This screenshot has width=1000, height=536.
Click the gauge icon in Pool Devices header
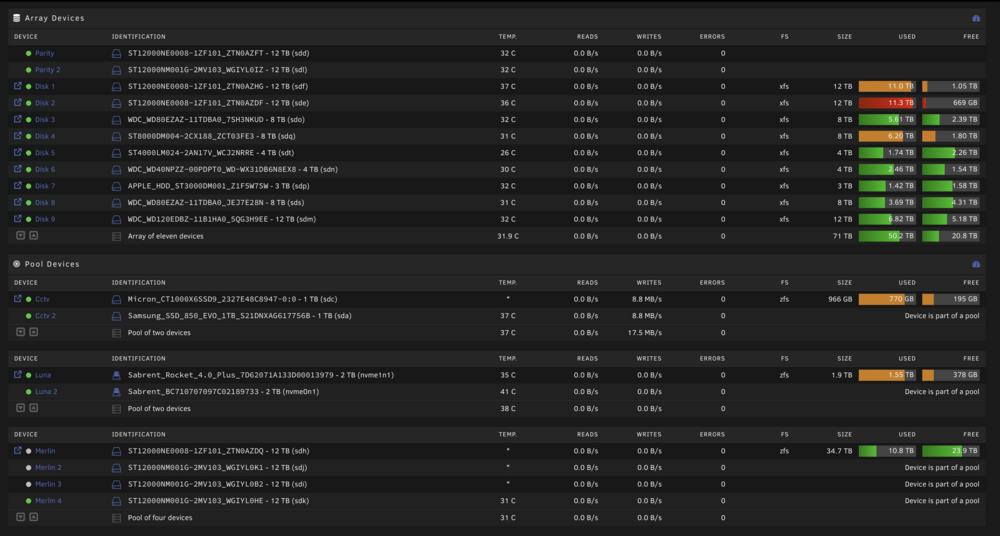976,264
